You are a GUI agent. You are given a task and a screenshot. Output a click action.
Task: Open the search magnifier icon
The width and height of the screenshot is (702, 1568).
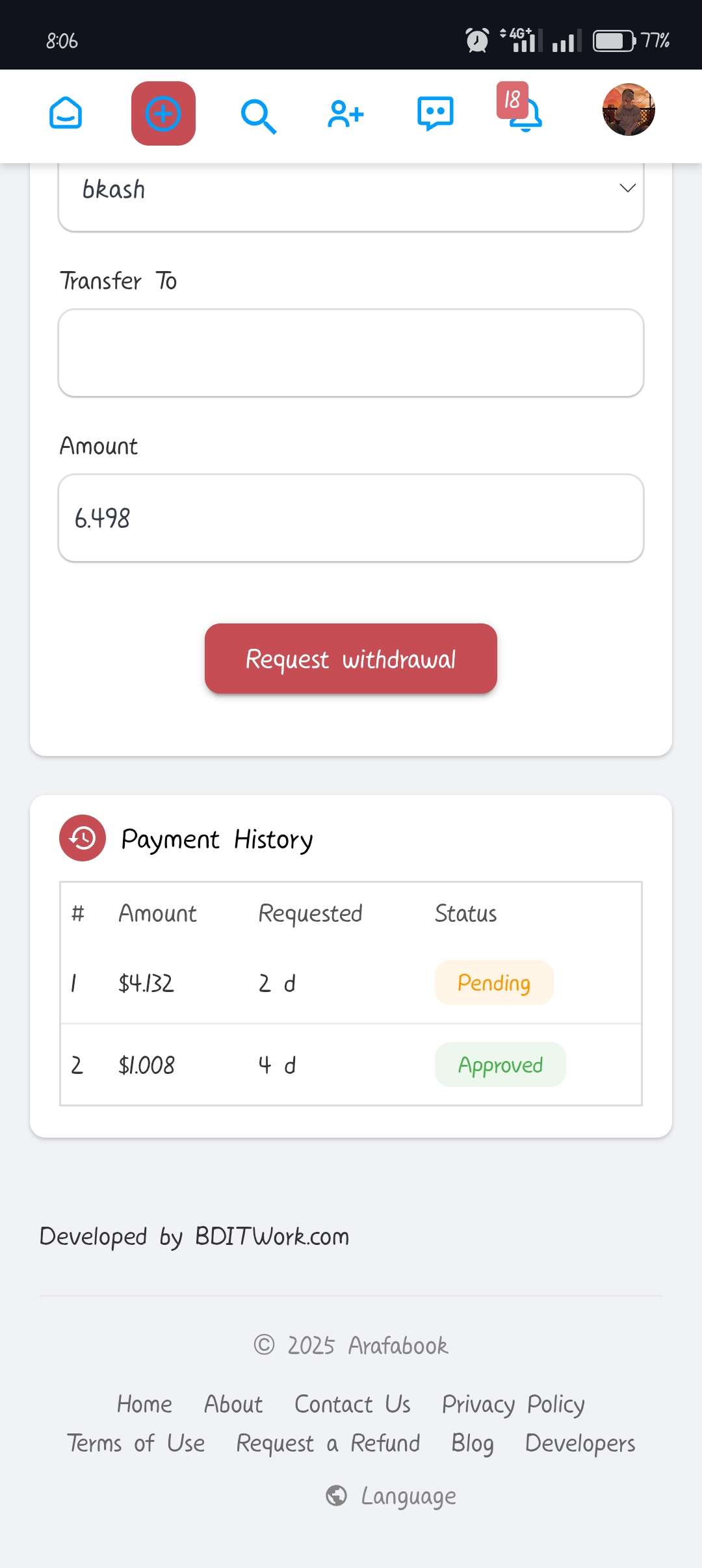pyautogui.click(x=258, y=116)
